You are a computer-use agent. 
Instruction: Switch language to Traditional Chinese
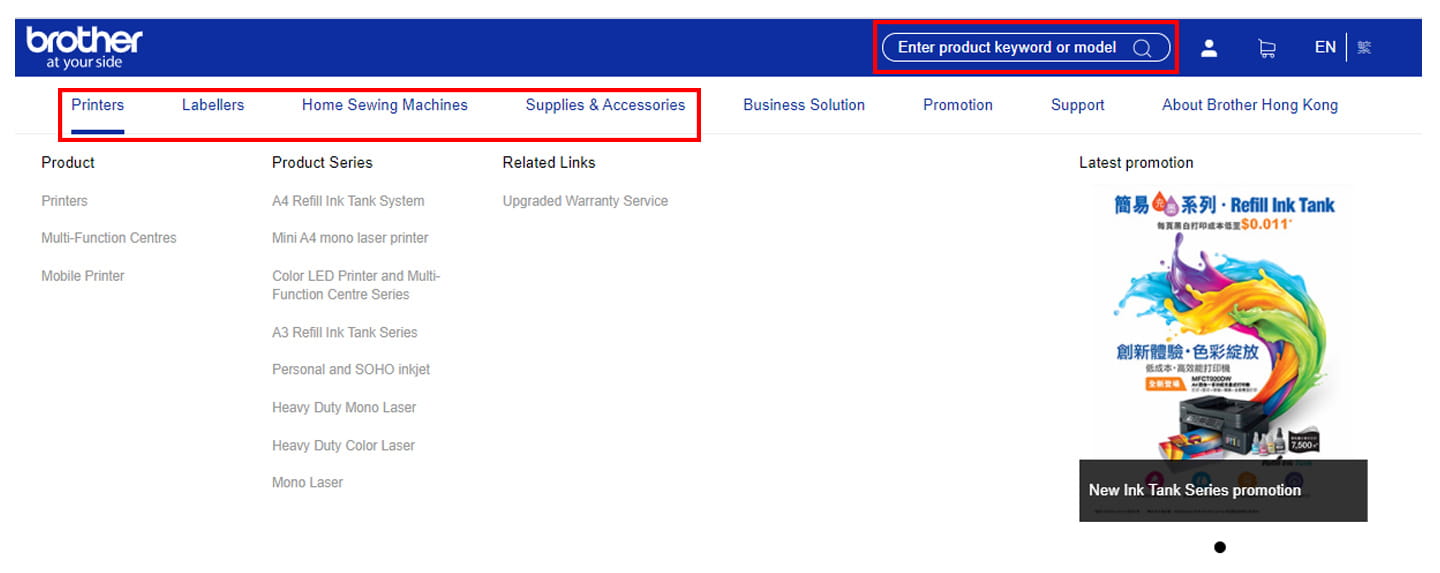[x=1364, y=47]
